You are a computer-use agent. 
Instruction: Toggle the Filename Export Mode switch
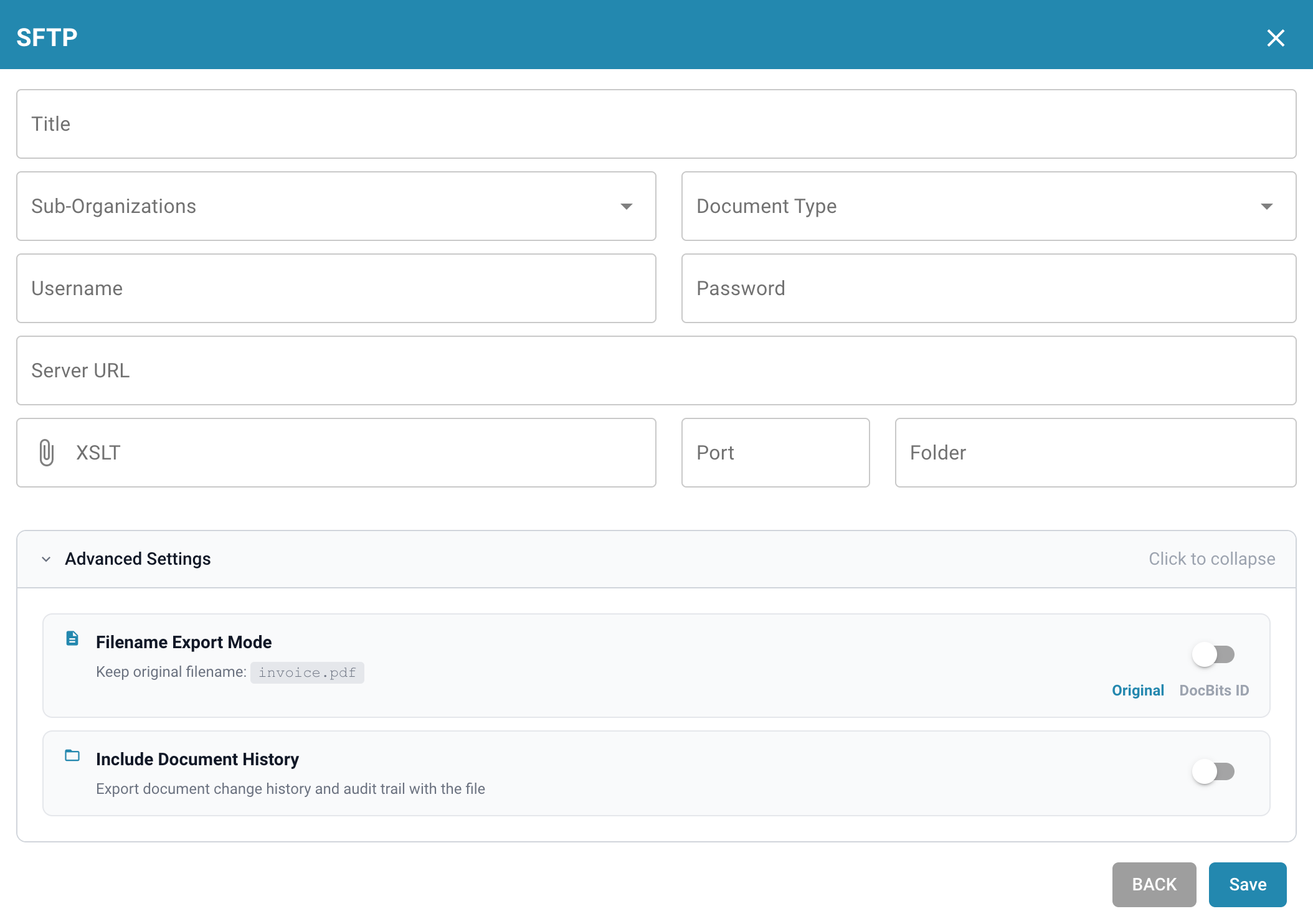point(1213,654)
